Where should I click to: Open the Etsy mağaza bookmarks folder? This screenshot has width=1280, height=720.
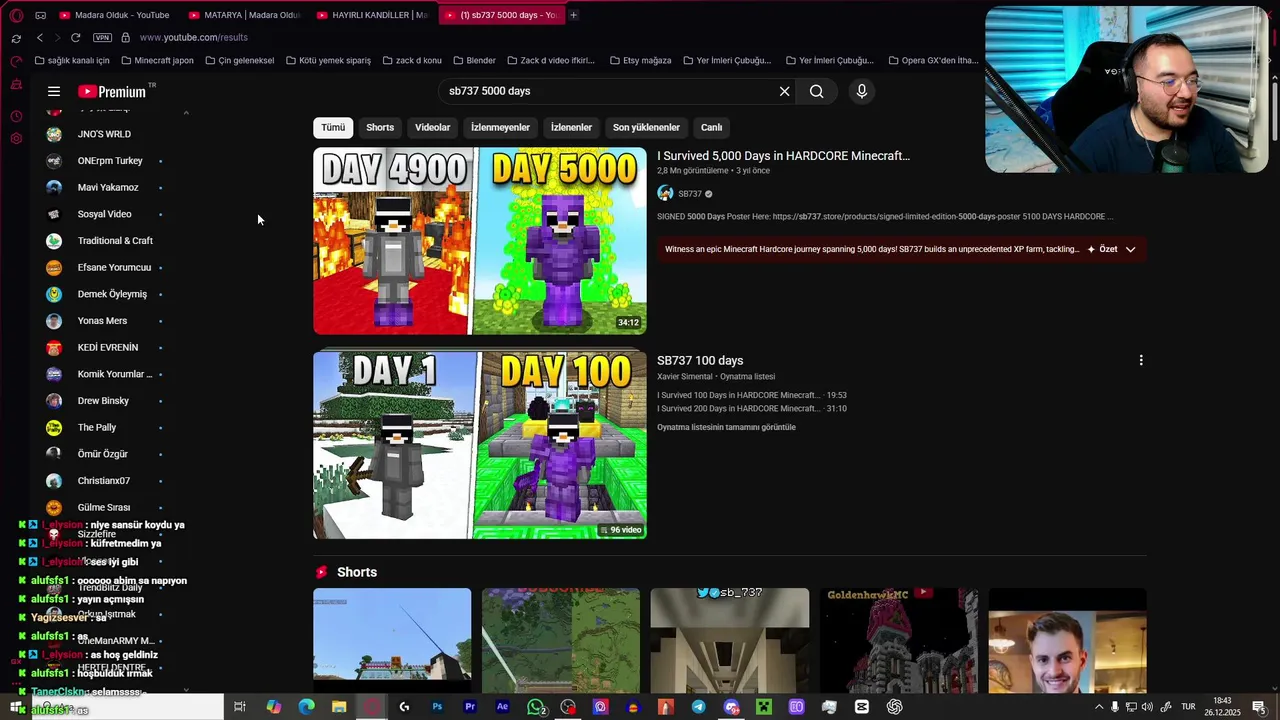(x=640, y=60)
